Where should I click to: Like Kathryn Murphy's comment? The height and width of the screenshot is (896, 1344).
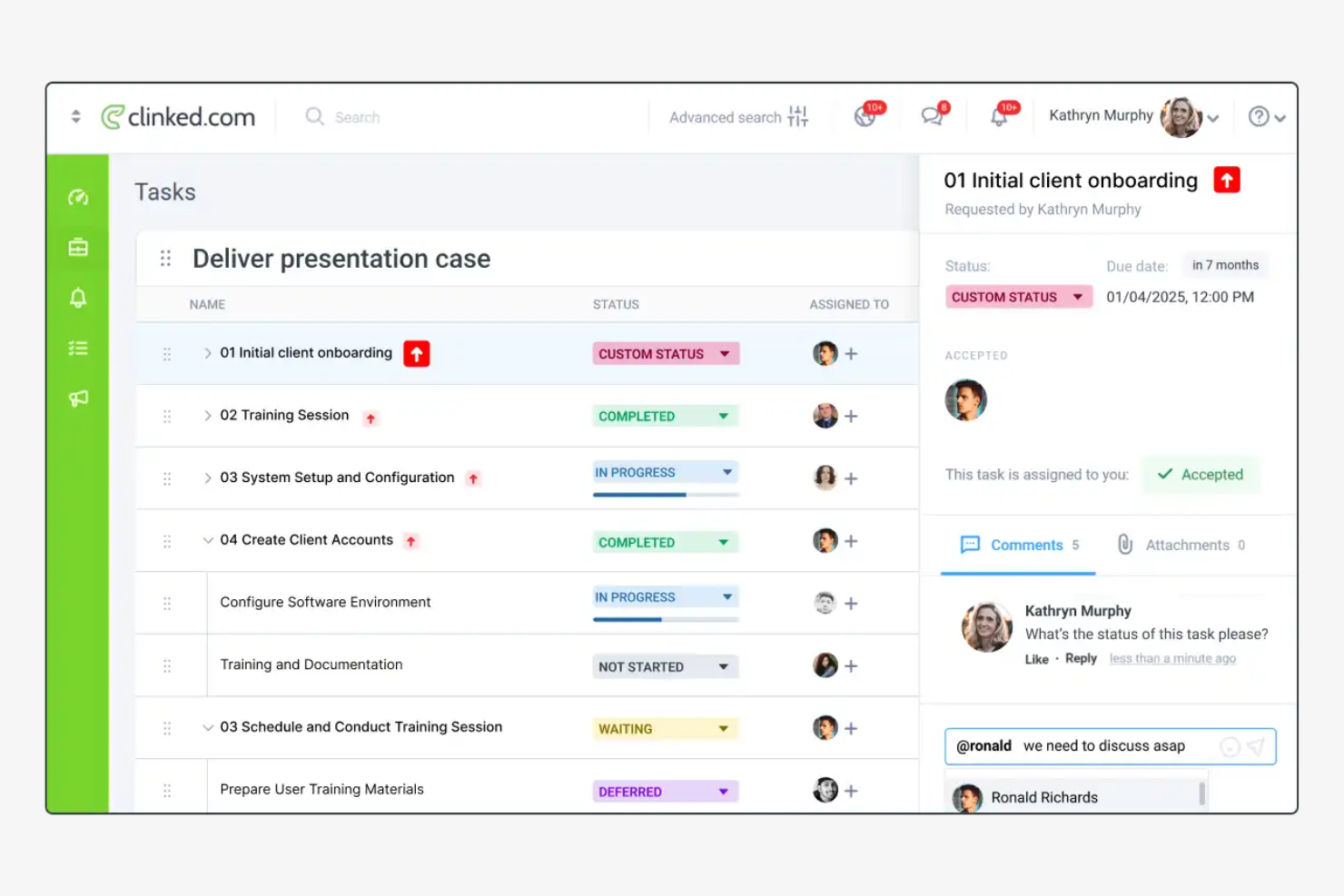pyautogui.click(x=1037, y=658)
